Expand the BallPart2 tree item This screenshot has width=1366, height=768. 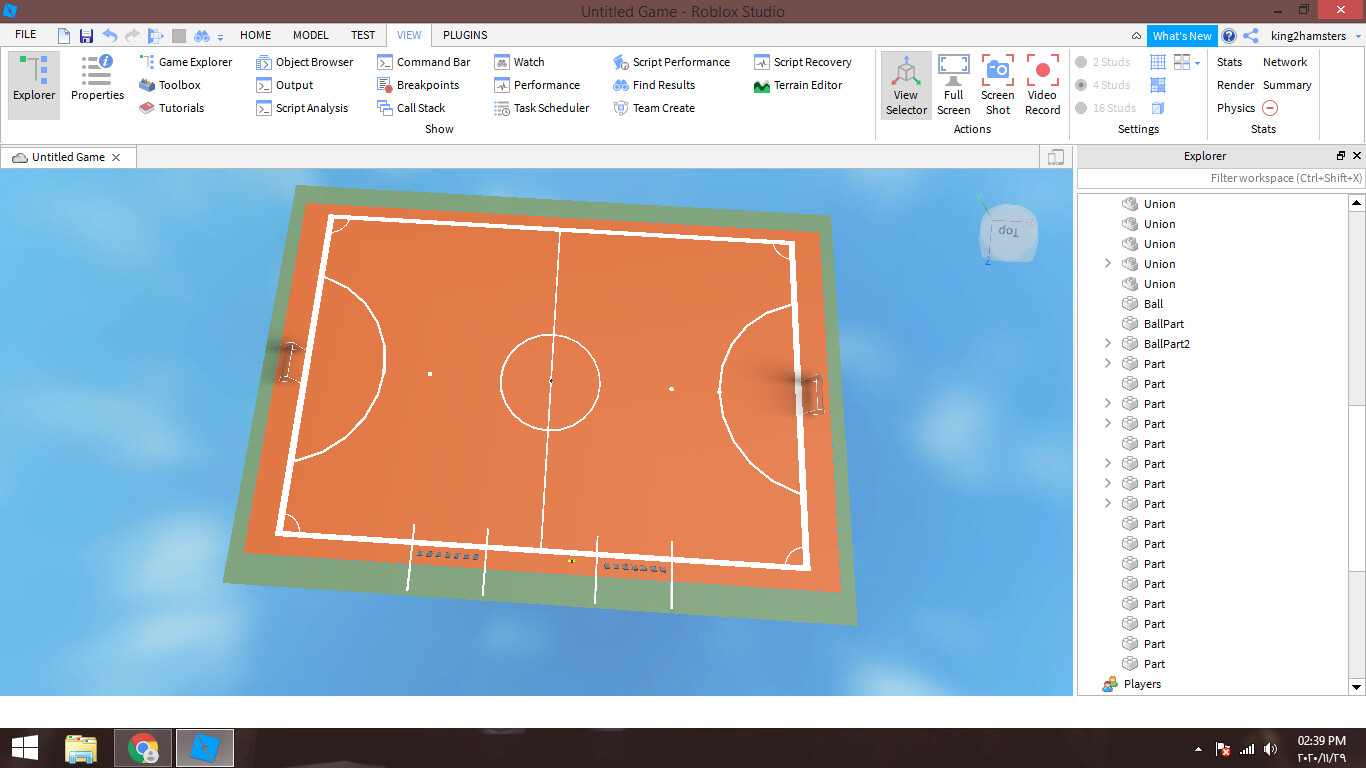[1107, 344]
